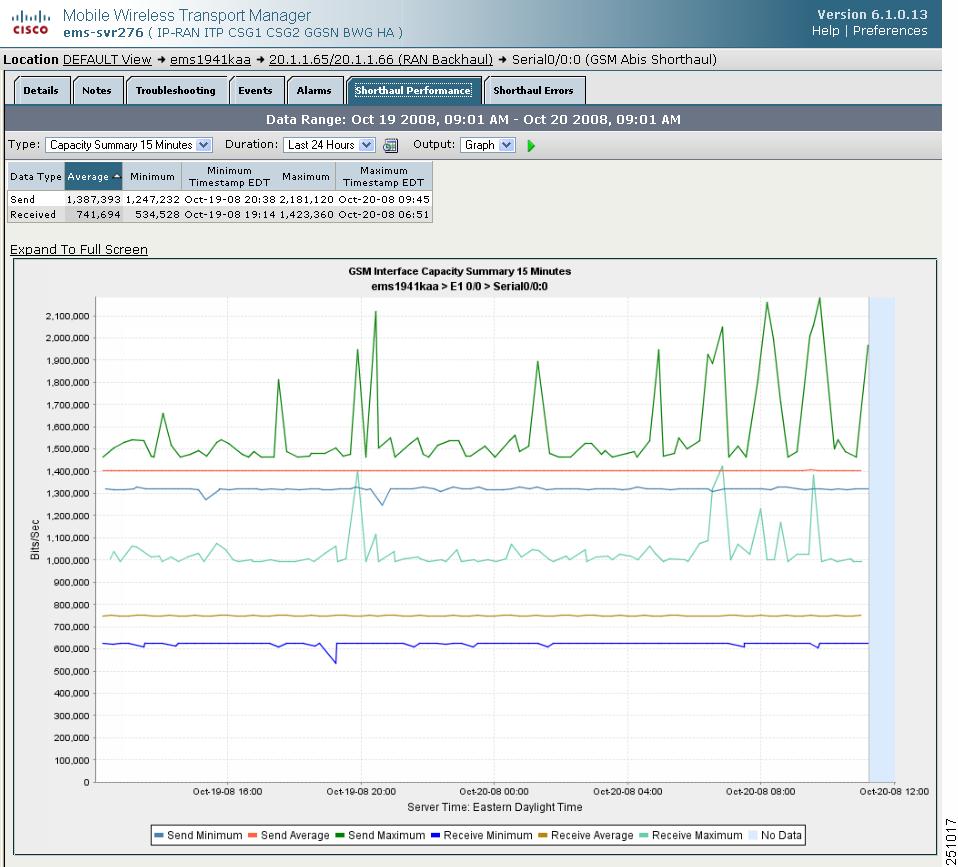Click the Maximum Timestamp EDT column header
Image resolution: width=958 pixels, height=867 pixels.
384,177
